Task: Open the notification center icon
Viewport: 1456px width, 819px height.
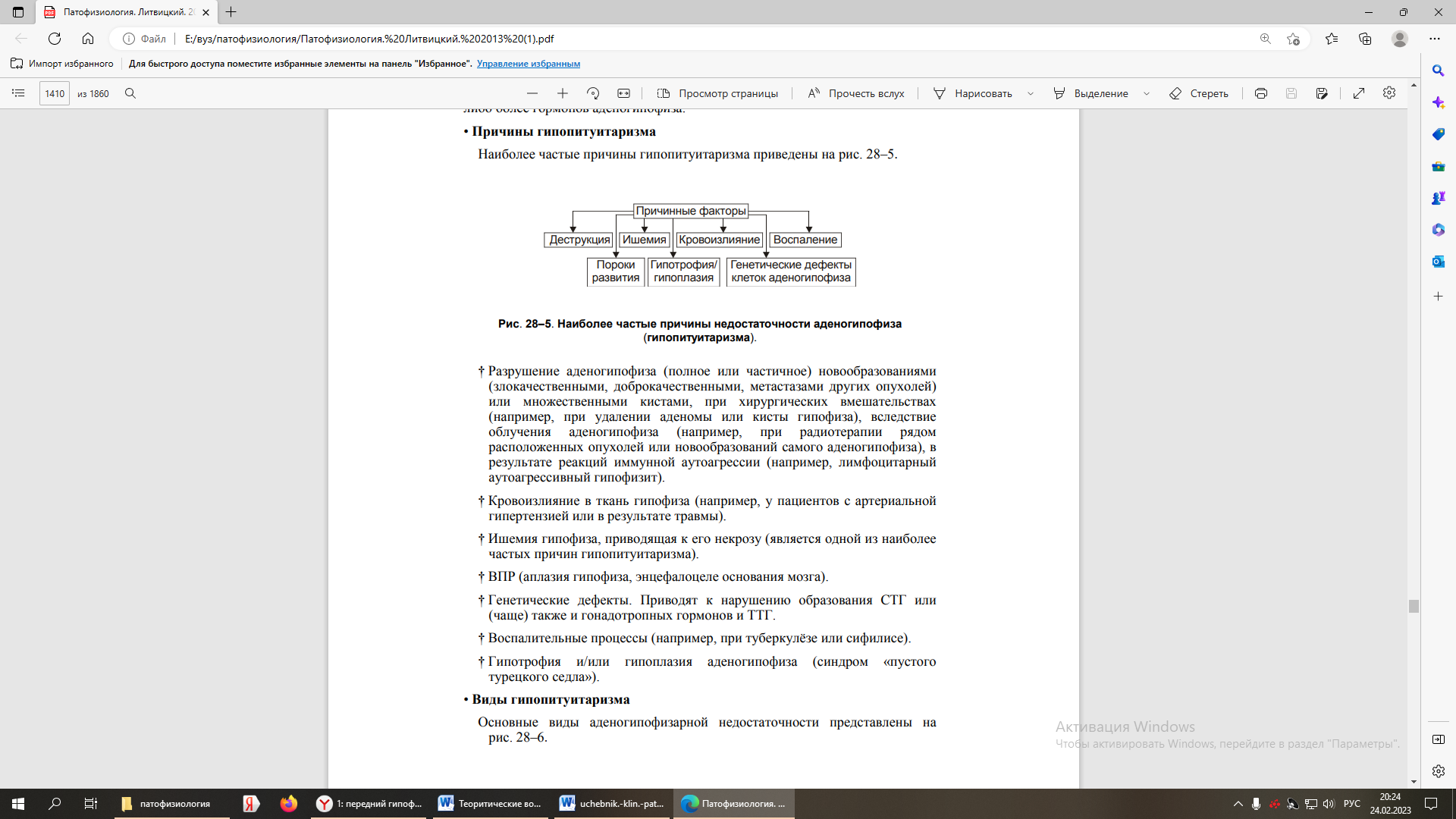Action: coord(1431,804)
